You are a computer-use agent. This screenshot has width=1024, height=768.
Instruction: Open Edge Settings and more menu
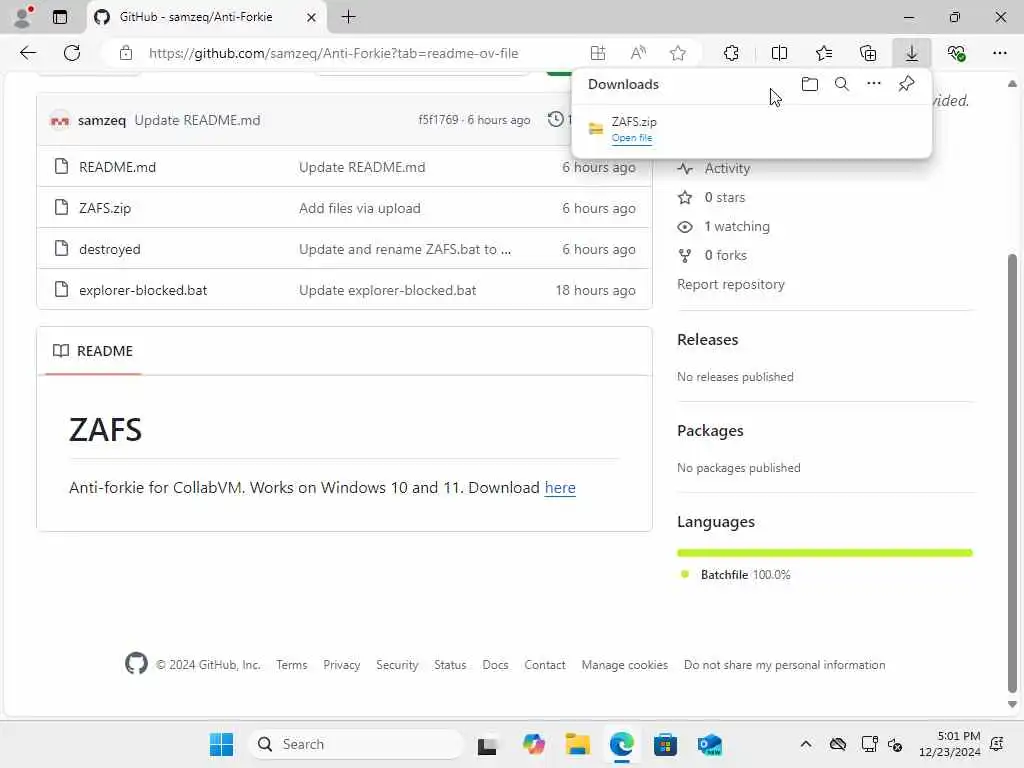pyautogui.click(x=1000, y=53)
